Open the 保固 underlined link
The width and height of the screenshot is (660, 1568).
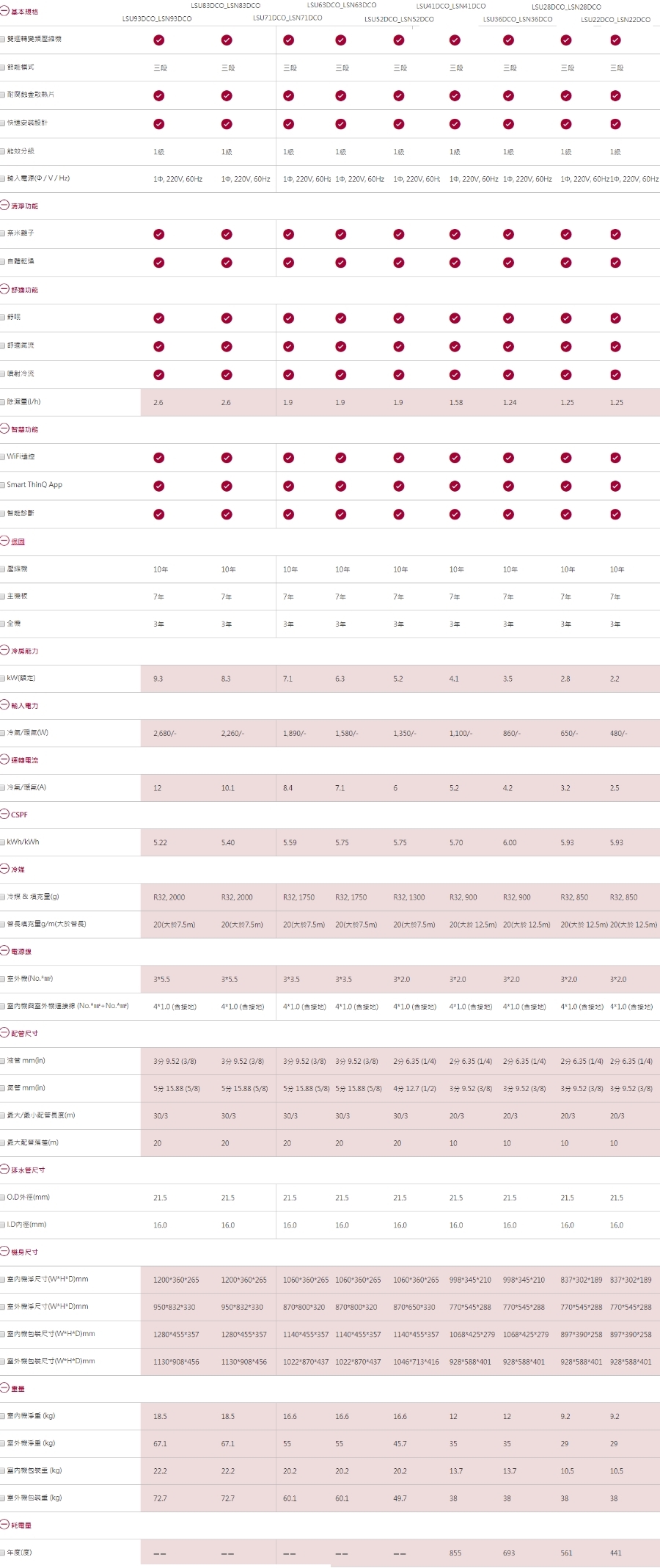(18, 541)
